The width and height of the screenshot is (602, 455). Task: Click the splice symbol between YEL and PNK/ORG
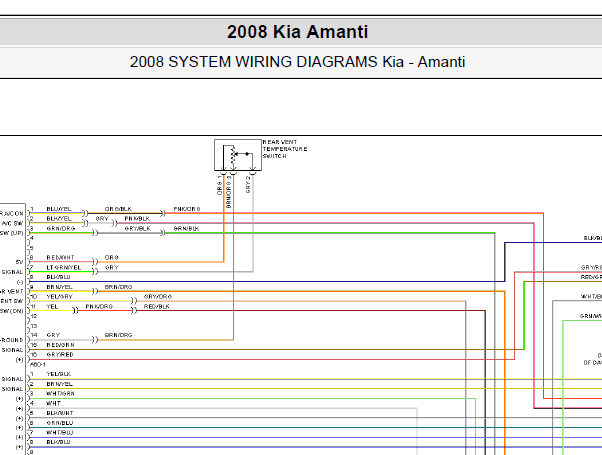pos(76,310)
